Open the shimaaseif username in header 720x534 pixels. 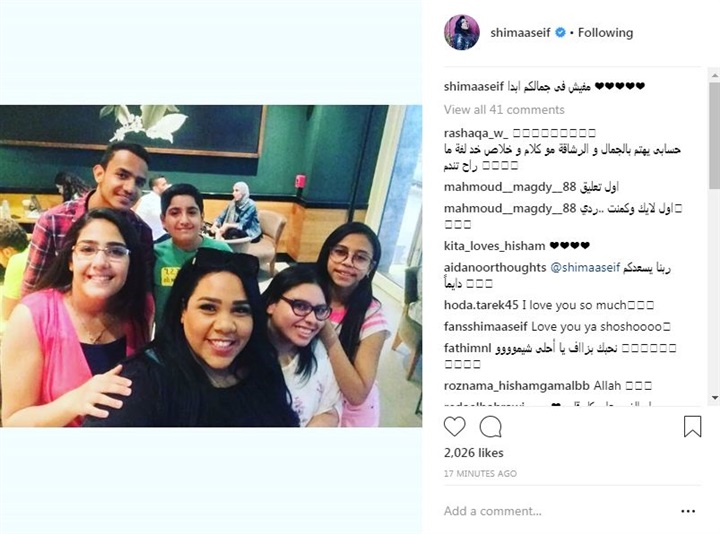tap(520, 33)
